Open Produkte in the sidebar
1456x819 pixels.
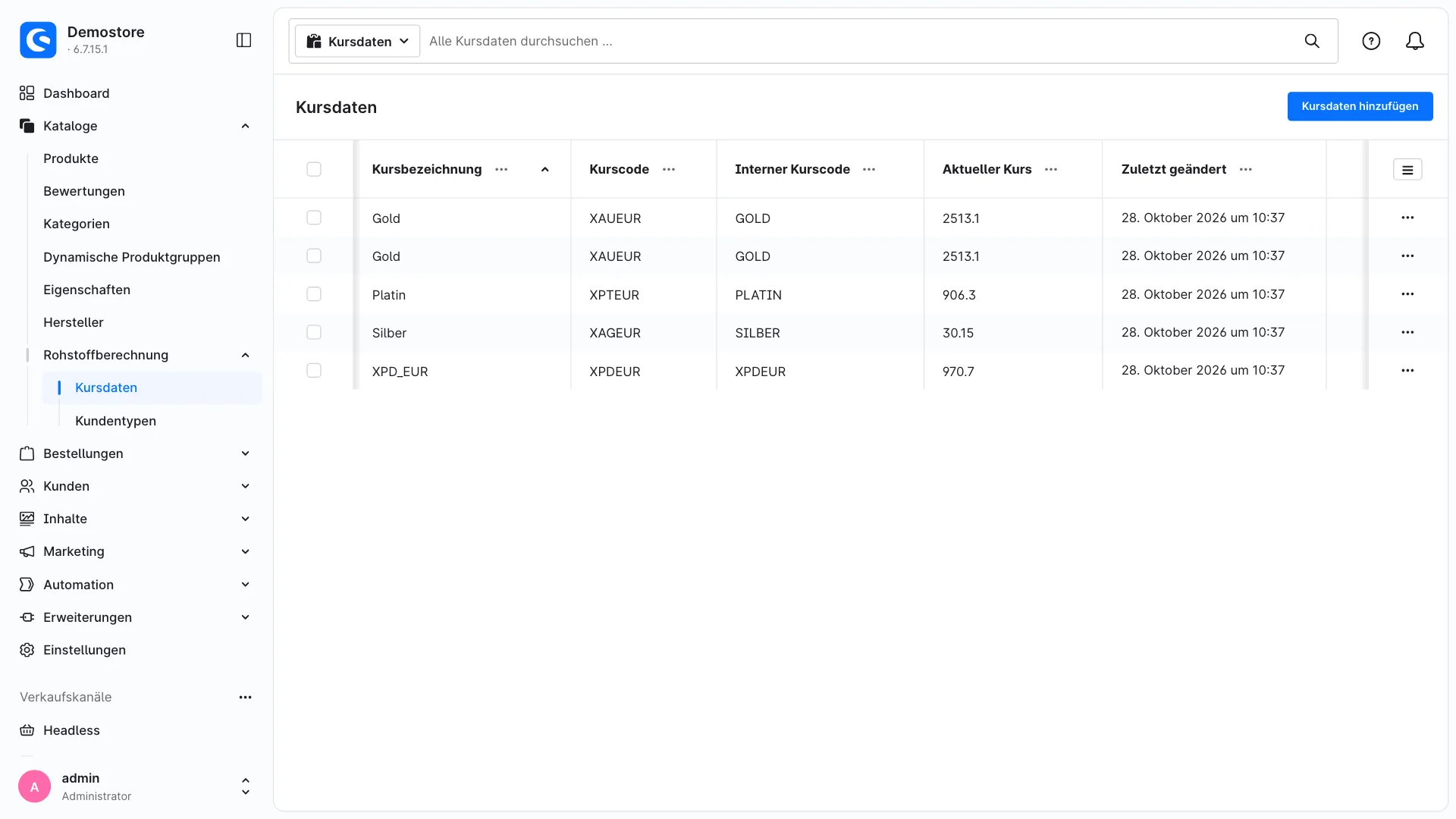click(x=71, y=158)
